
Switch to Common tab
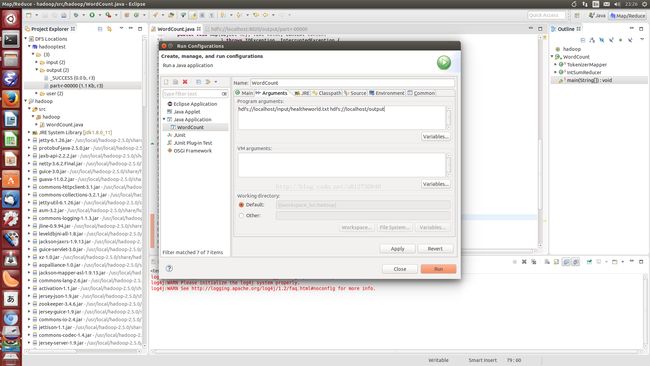coord(421,93)
